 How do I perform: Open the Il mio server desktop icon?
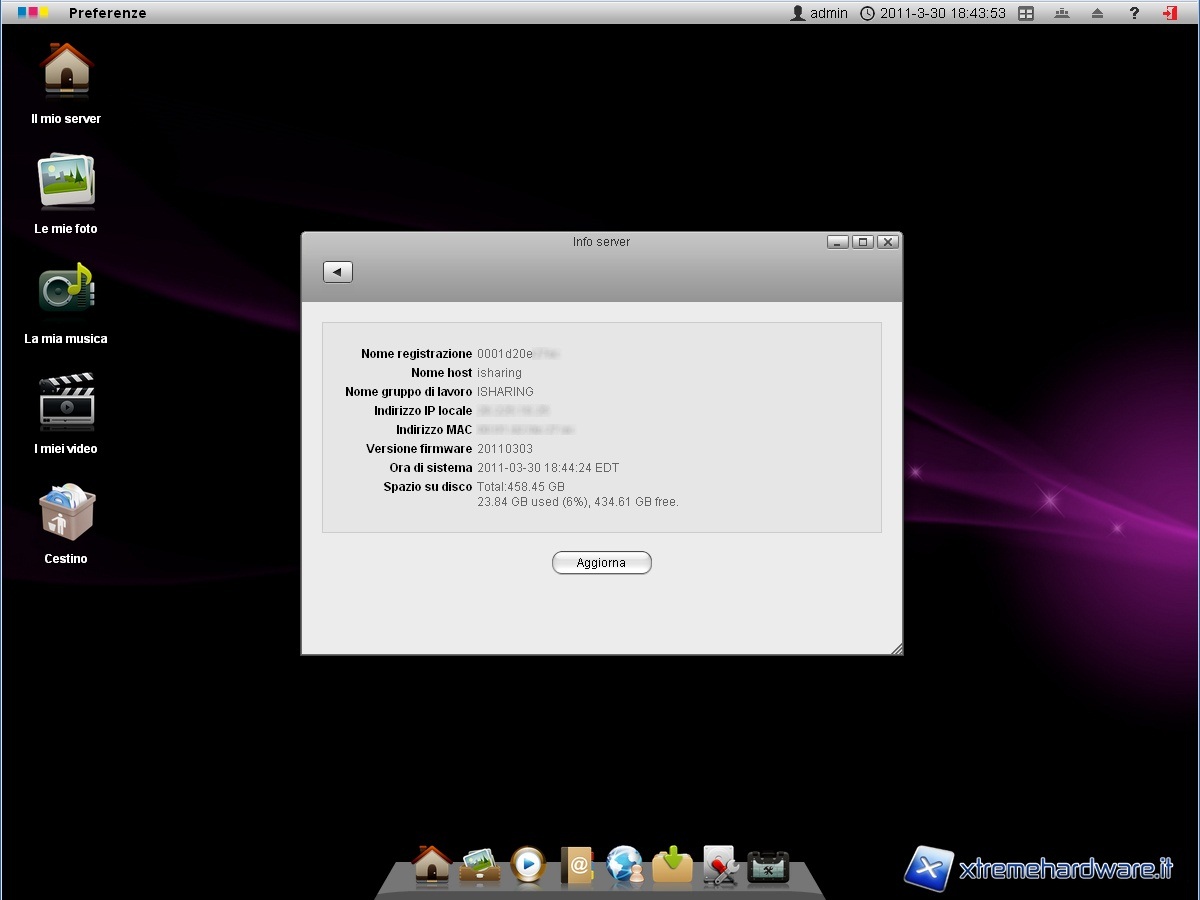coord(66,72)
